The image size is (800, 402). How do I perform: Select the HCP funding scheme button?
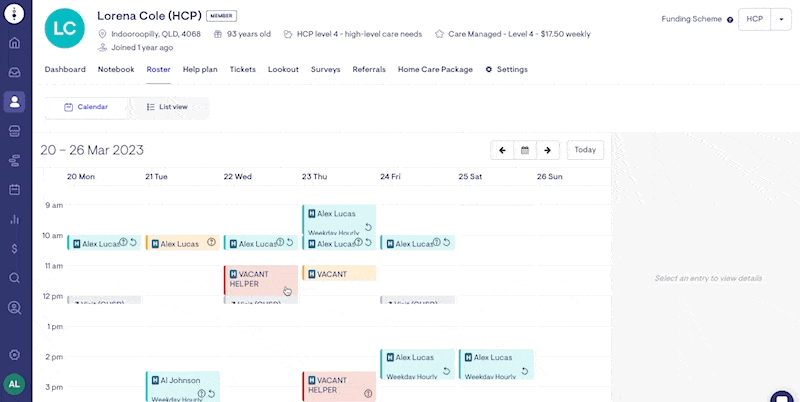[754, 19]
